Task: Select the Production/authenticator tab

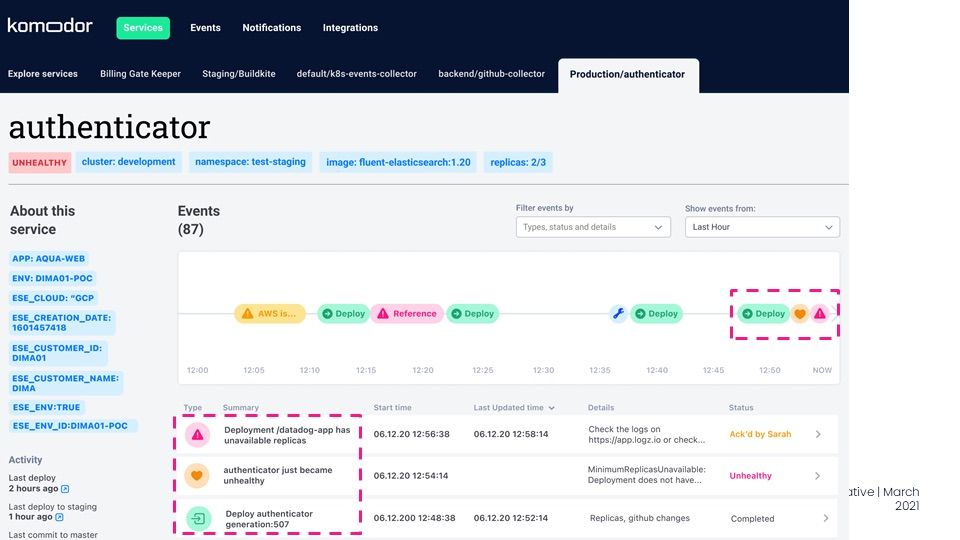Action: point(628,75)
